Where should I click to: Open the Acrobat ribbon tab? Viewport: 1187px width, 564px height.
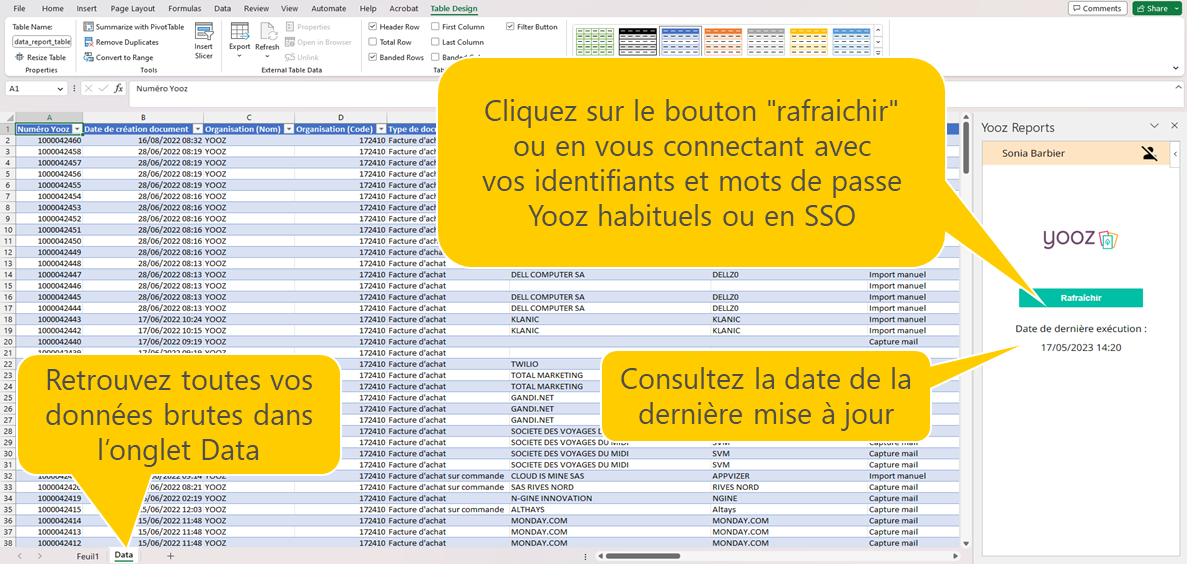[403, 8]
